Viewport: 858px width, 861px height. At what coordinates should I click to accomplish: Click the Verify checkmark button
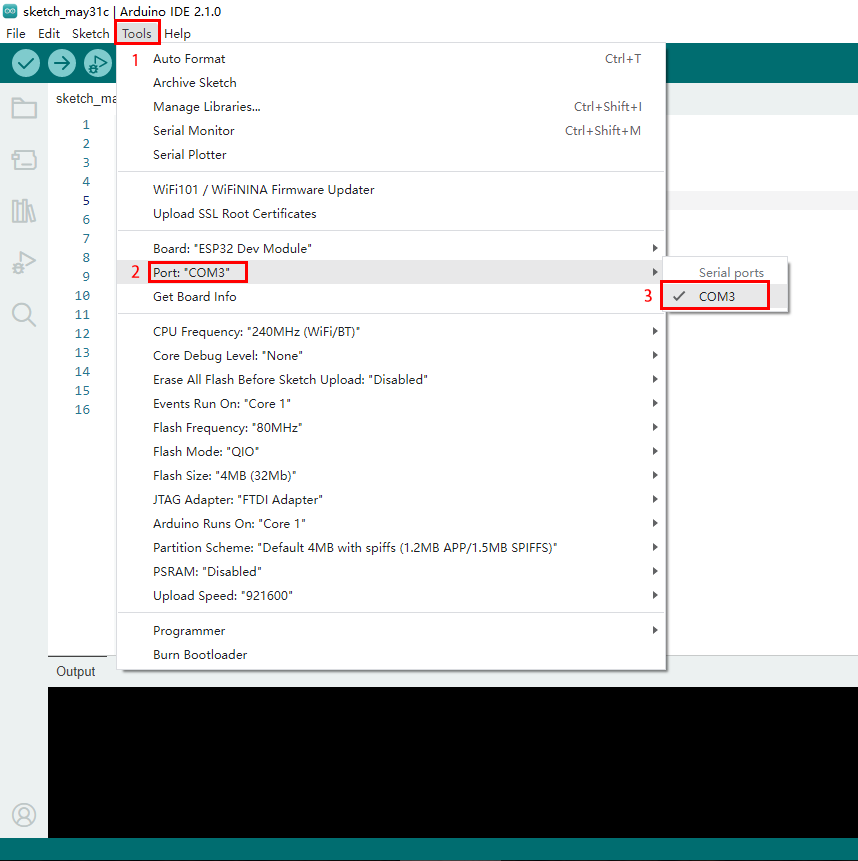(26, 63)
